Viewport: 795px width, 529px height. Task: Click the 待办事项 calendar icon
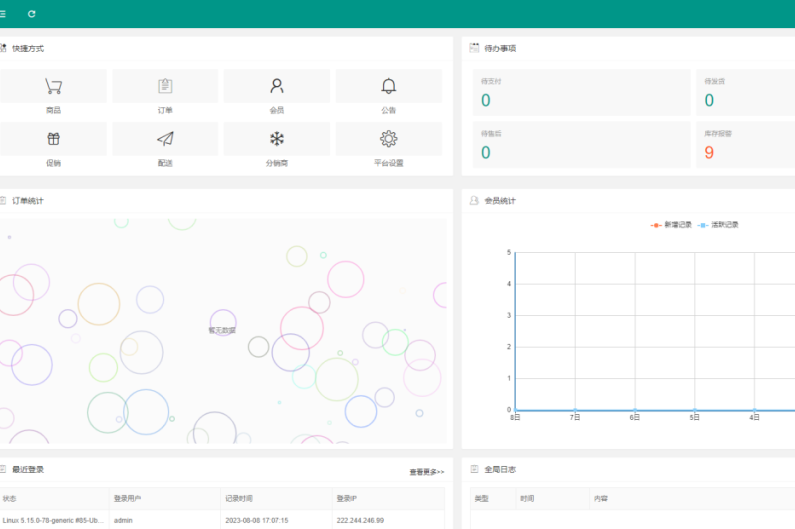(474, 48)
